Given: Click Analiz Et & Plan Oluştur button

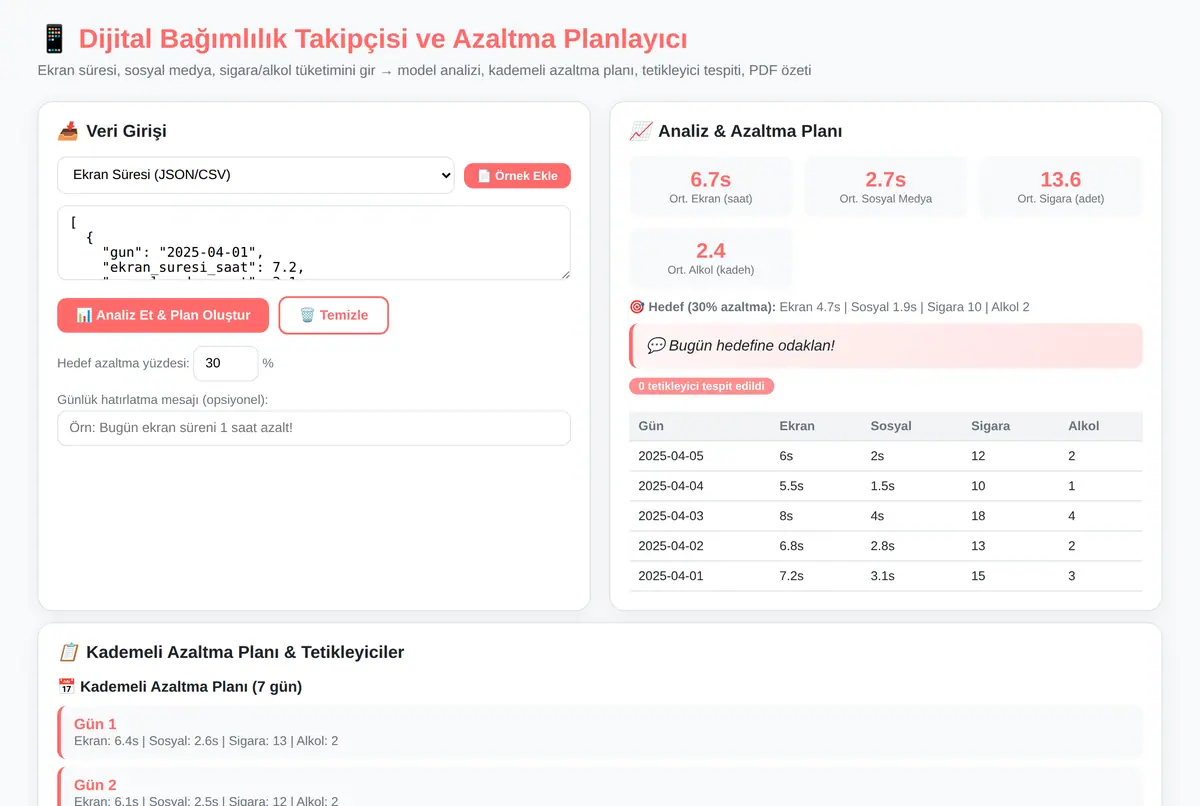Looking at the screenshot, I should point(163,315).
